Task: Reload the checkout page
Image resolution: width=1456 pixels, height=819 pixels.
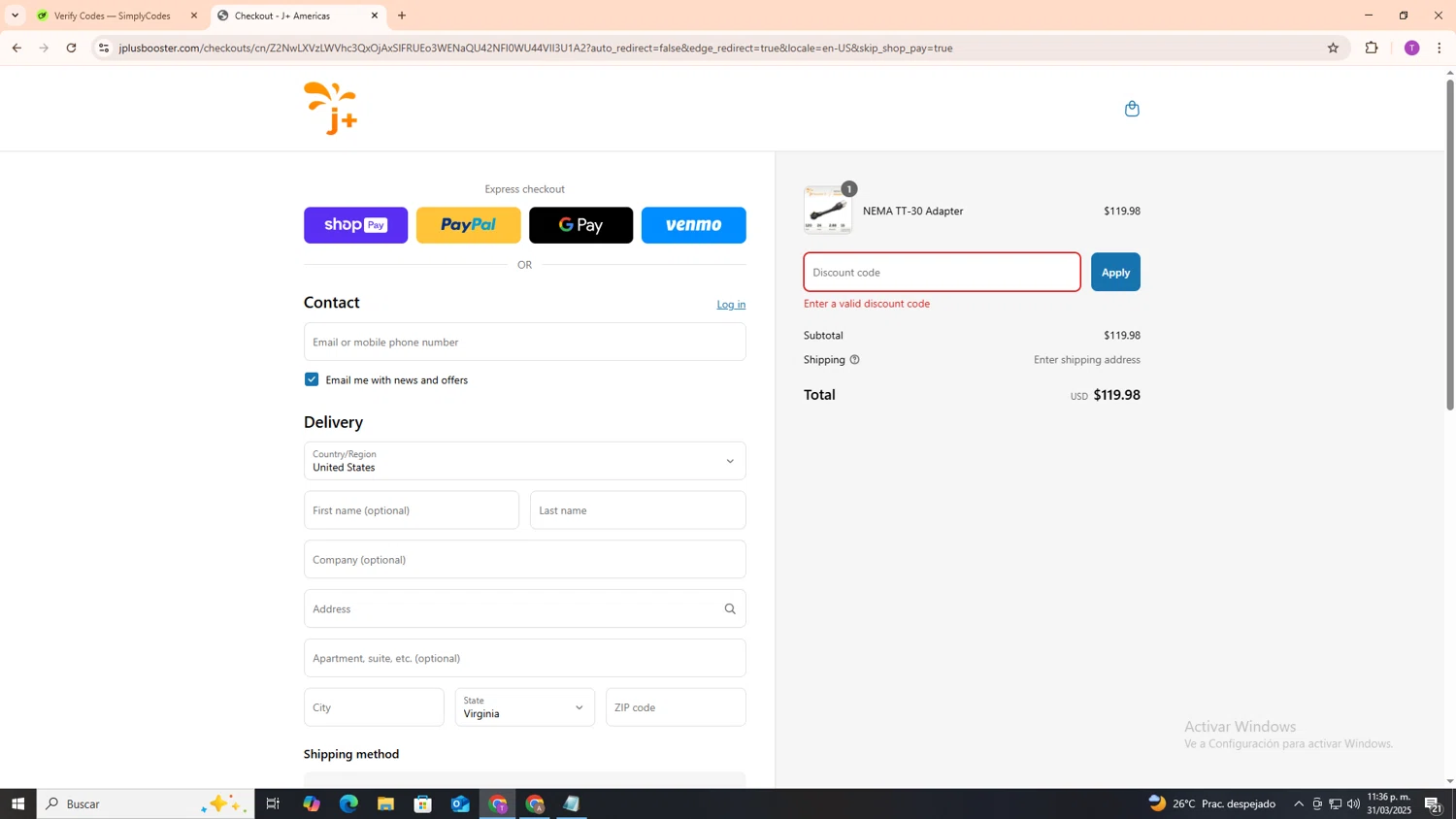Action: (71, 48)
